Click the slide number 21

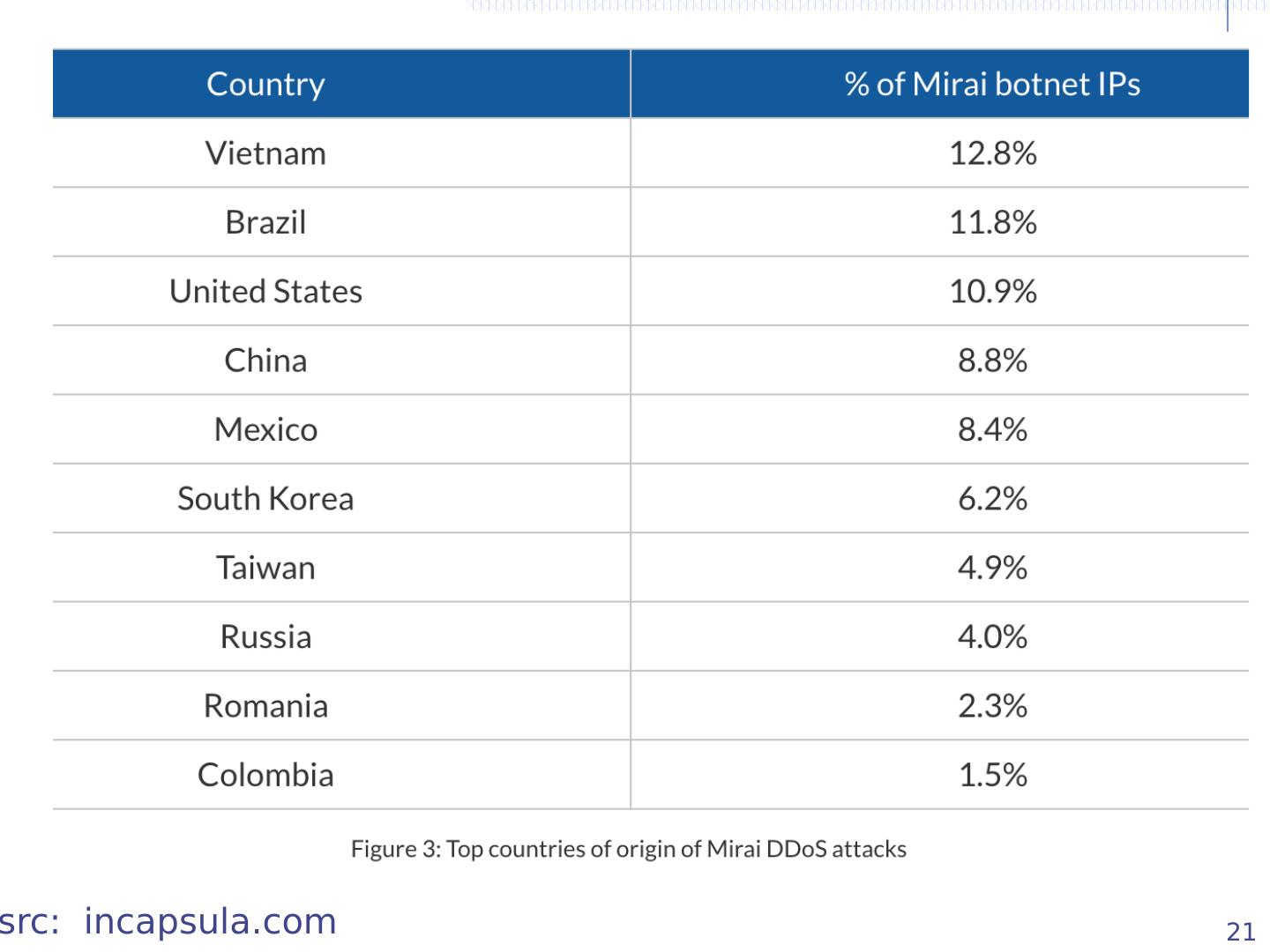click(x=1241, y=932)
